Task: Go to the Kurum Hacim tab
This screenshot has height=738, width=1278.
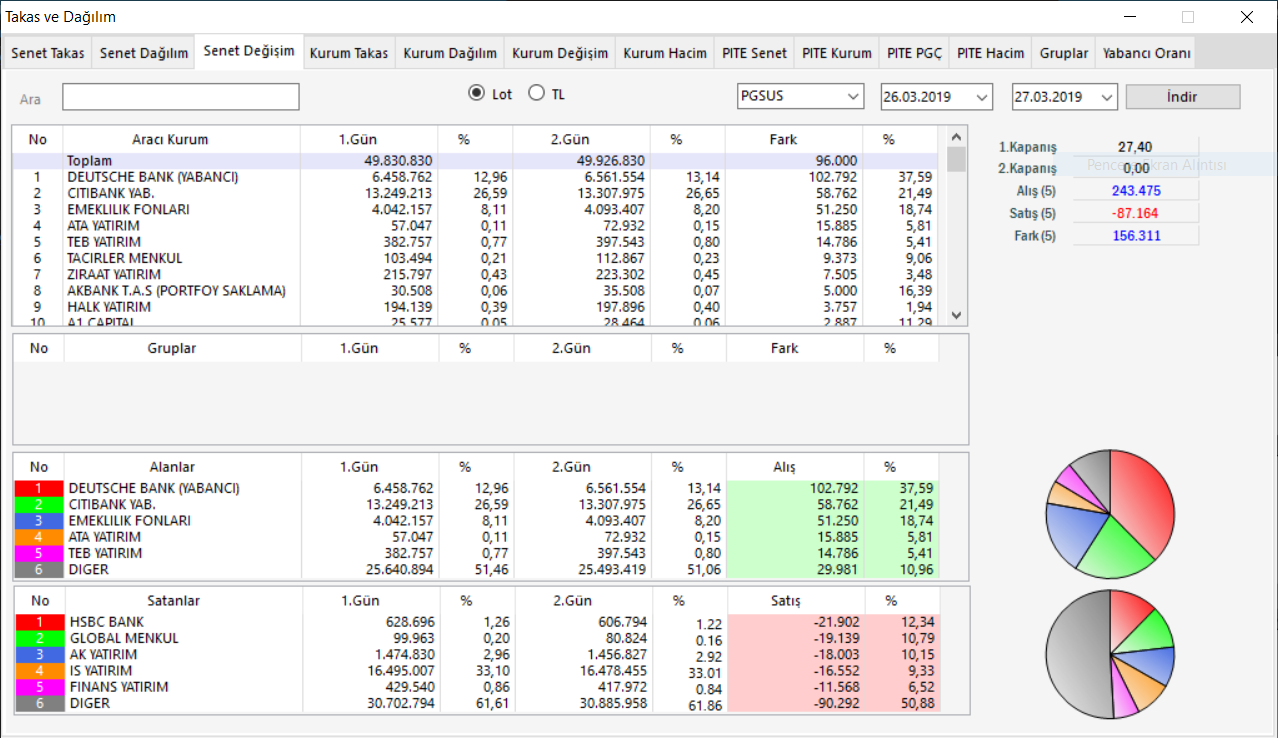Action: point(665,53)
